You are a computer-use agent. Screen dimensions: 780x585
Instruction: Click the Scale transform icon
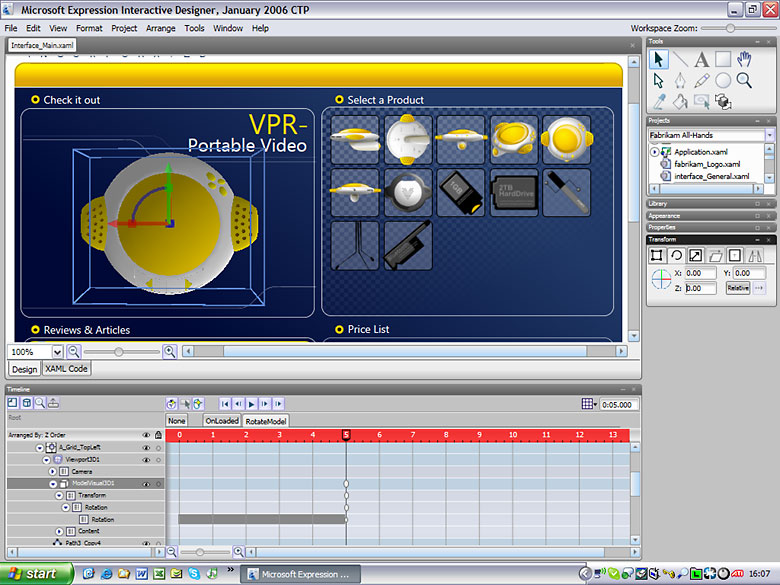click(x=696, y=256)
